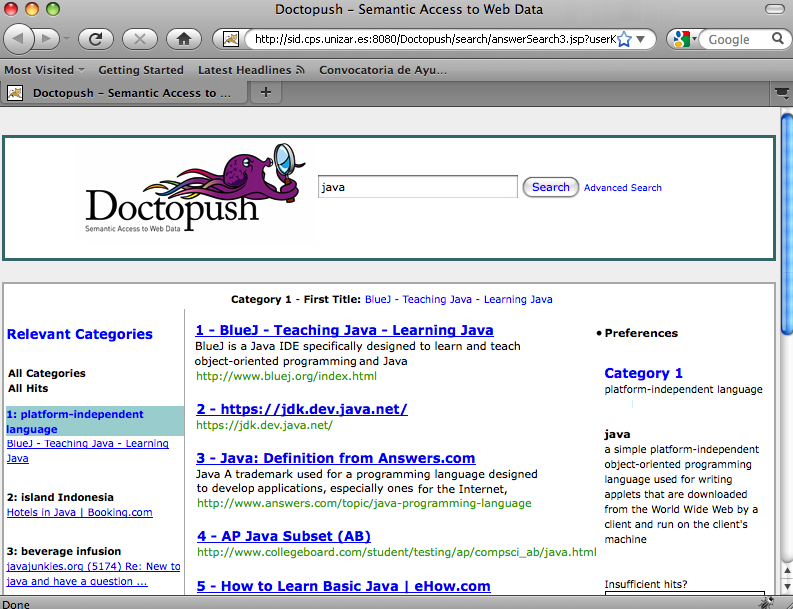Click the Relevant Categories heading
The image size is (793, 609).
(79, 334)
